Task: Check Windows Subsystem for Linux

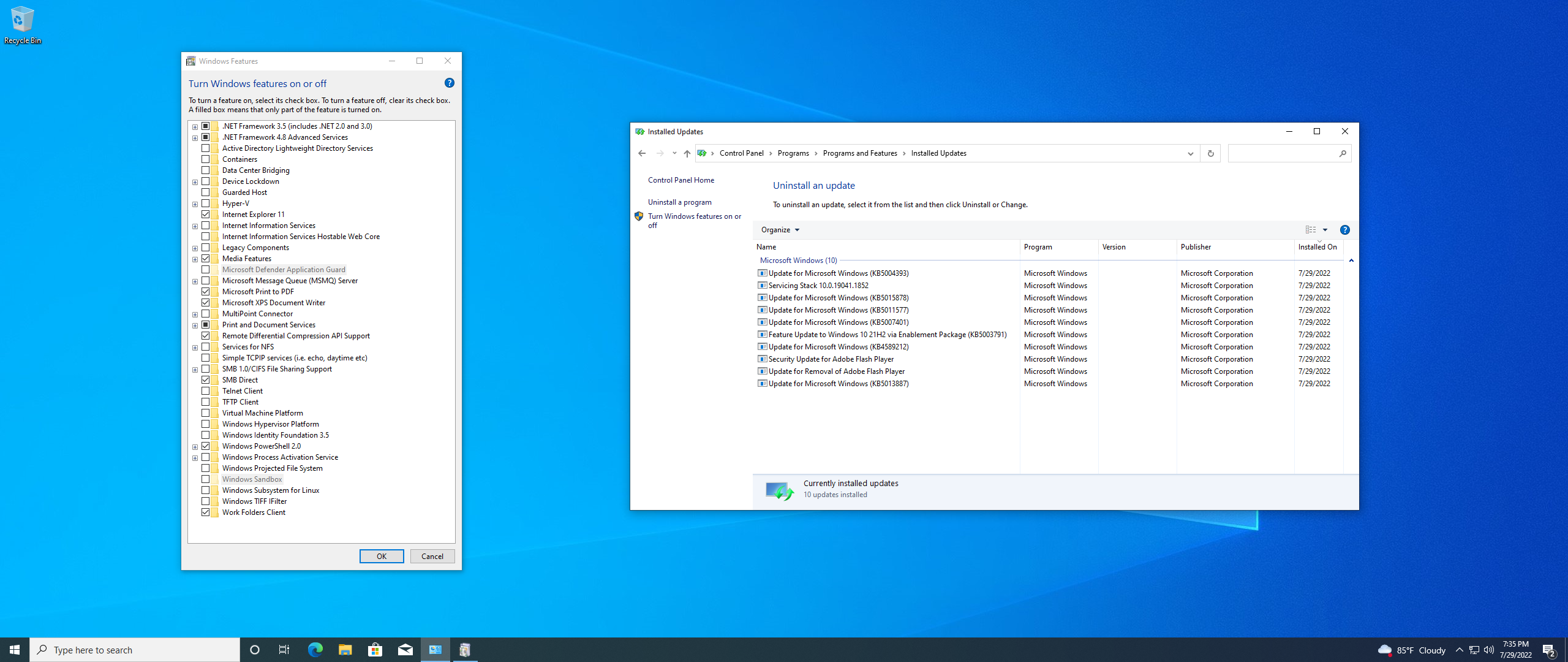Action: pyautogui.click(x=206, y=490)
